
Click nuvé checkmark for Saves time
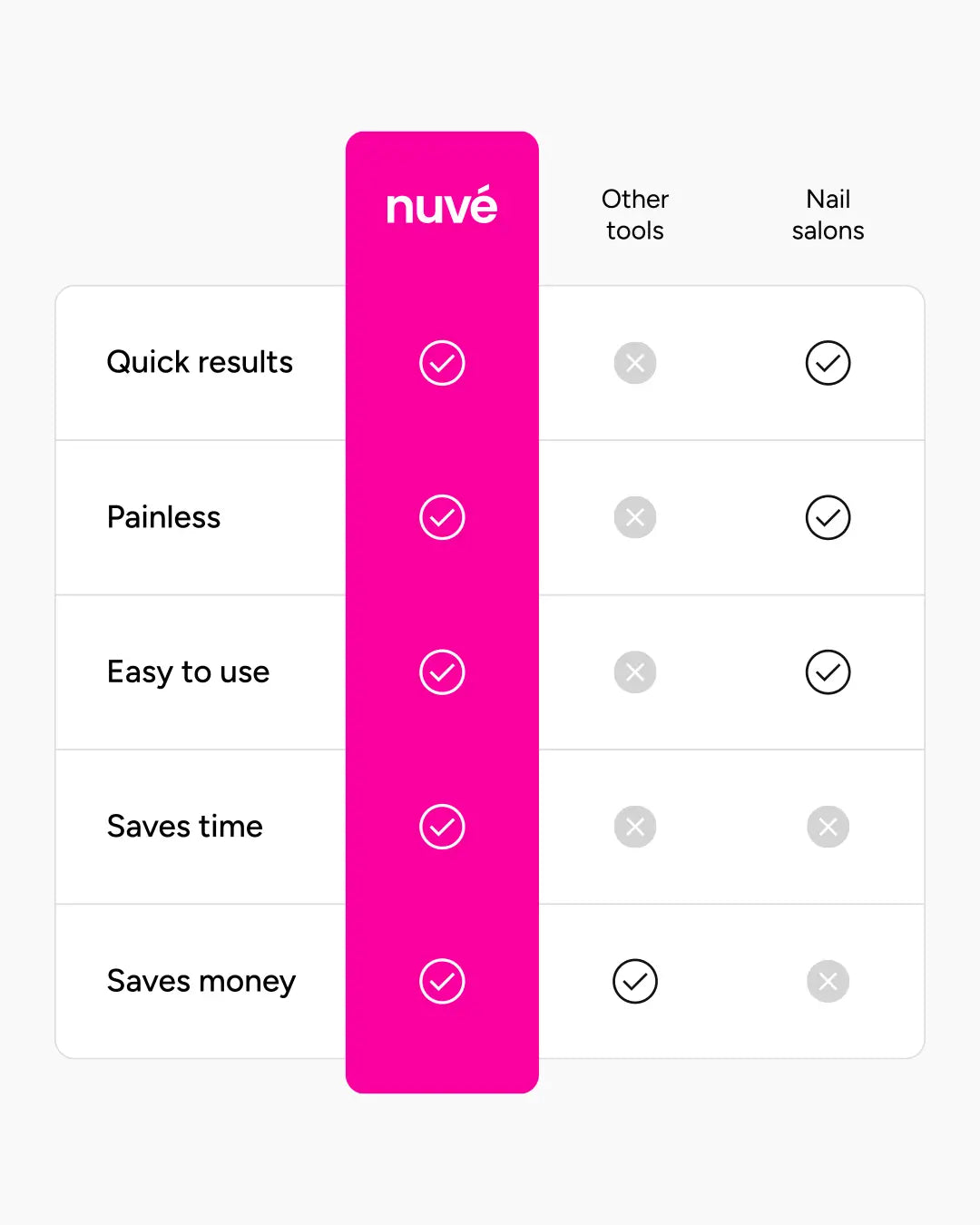click(x=442, y=827)
